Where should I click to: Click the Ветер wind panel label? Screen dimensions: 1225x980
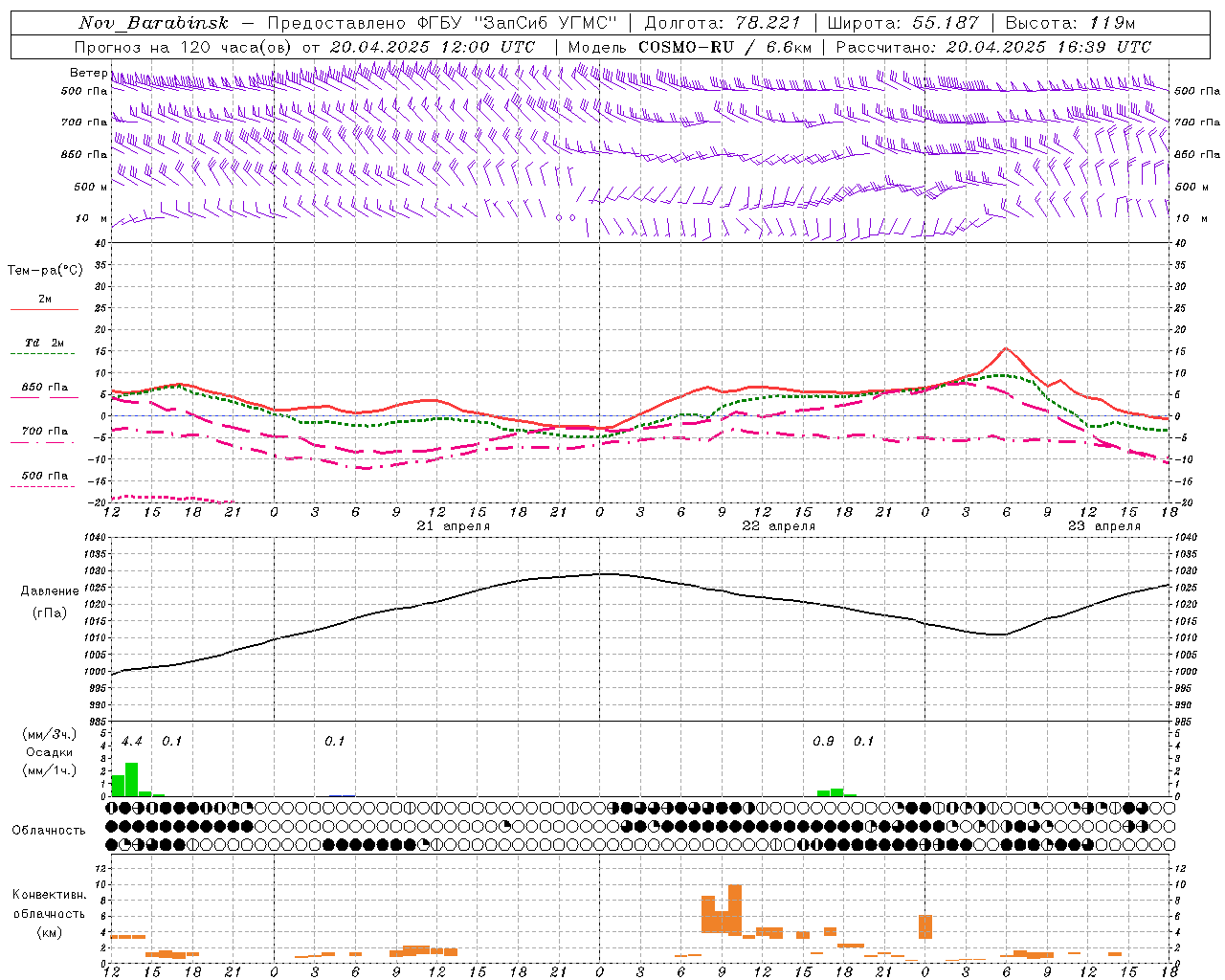[x=88, y=73]
